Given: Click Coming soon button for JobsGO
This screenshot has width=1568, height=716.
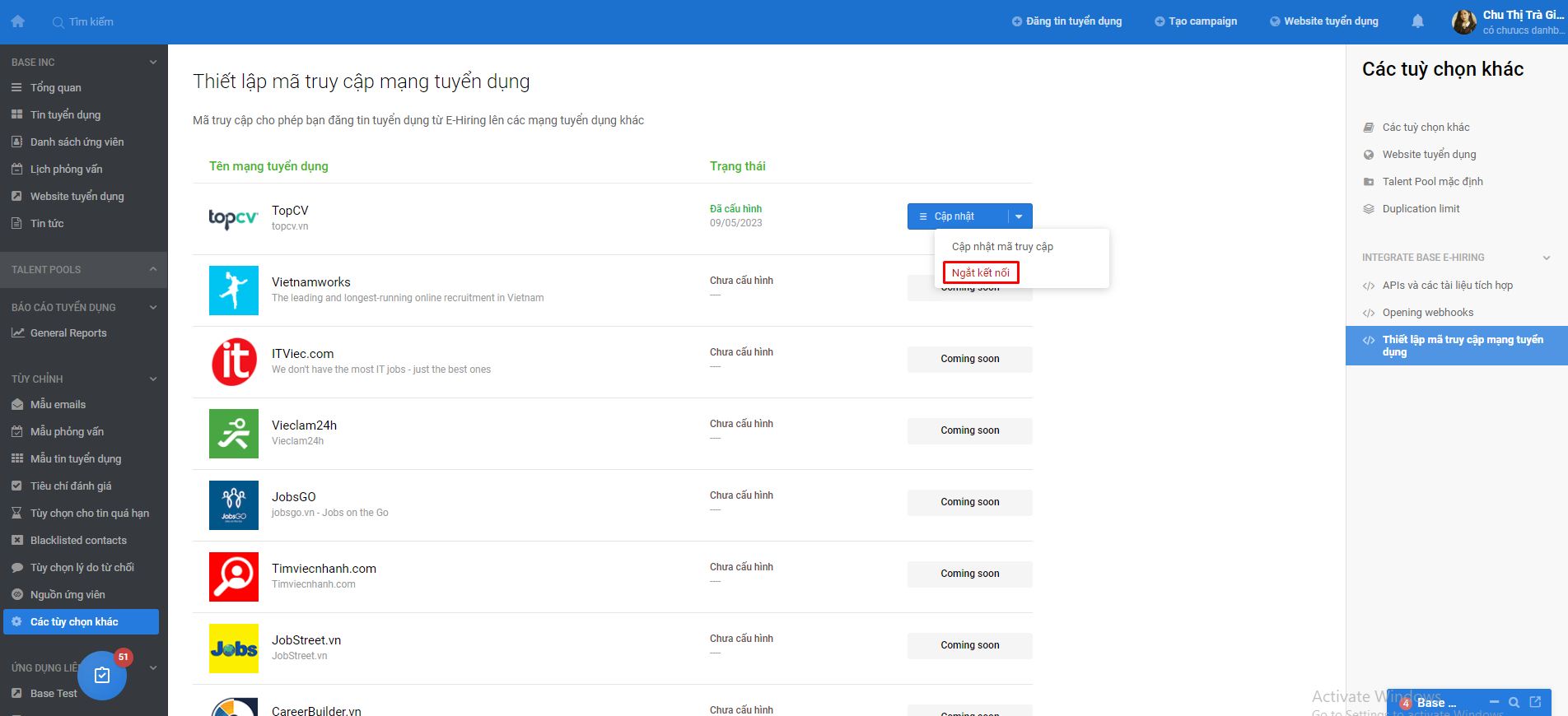Looking at the screenshot, I should point(970,502).
